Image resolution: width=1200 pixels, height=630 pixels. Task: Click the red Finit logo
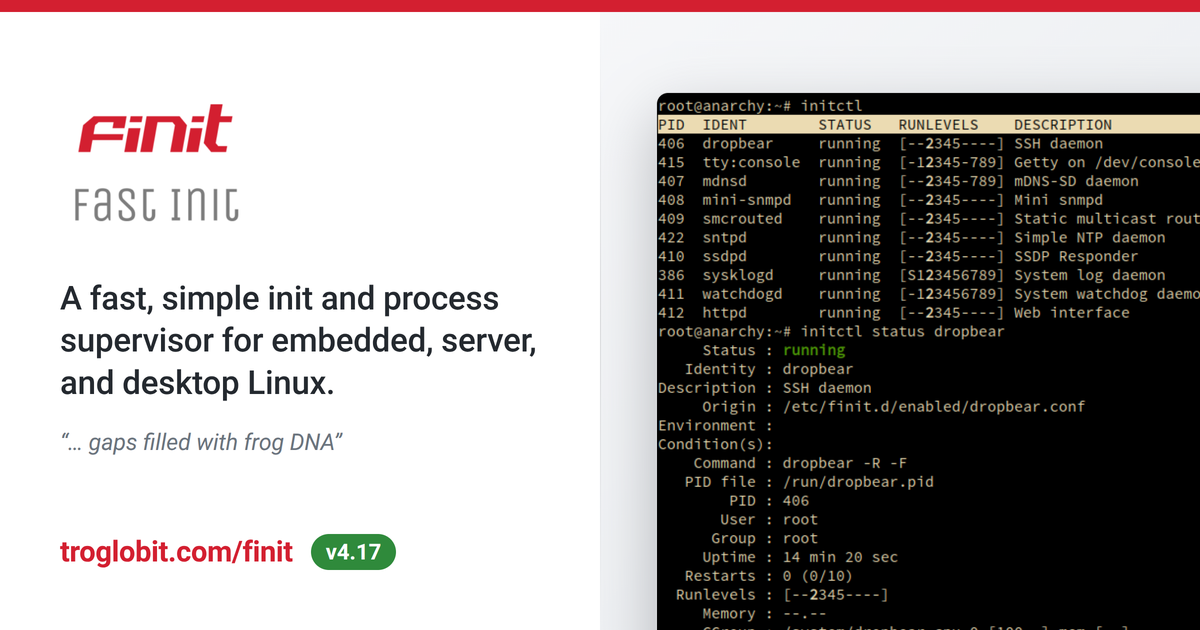tap(156, 129)
